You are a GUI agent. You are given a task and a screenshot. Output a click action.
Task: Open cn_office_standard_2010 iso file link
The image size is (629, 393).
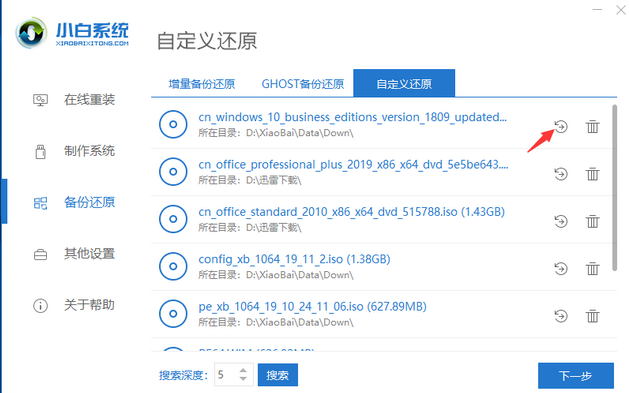(351, 212)
